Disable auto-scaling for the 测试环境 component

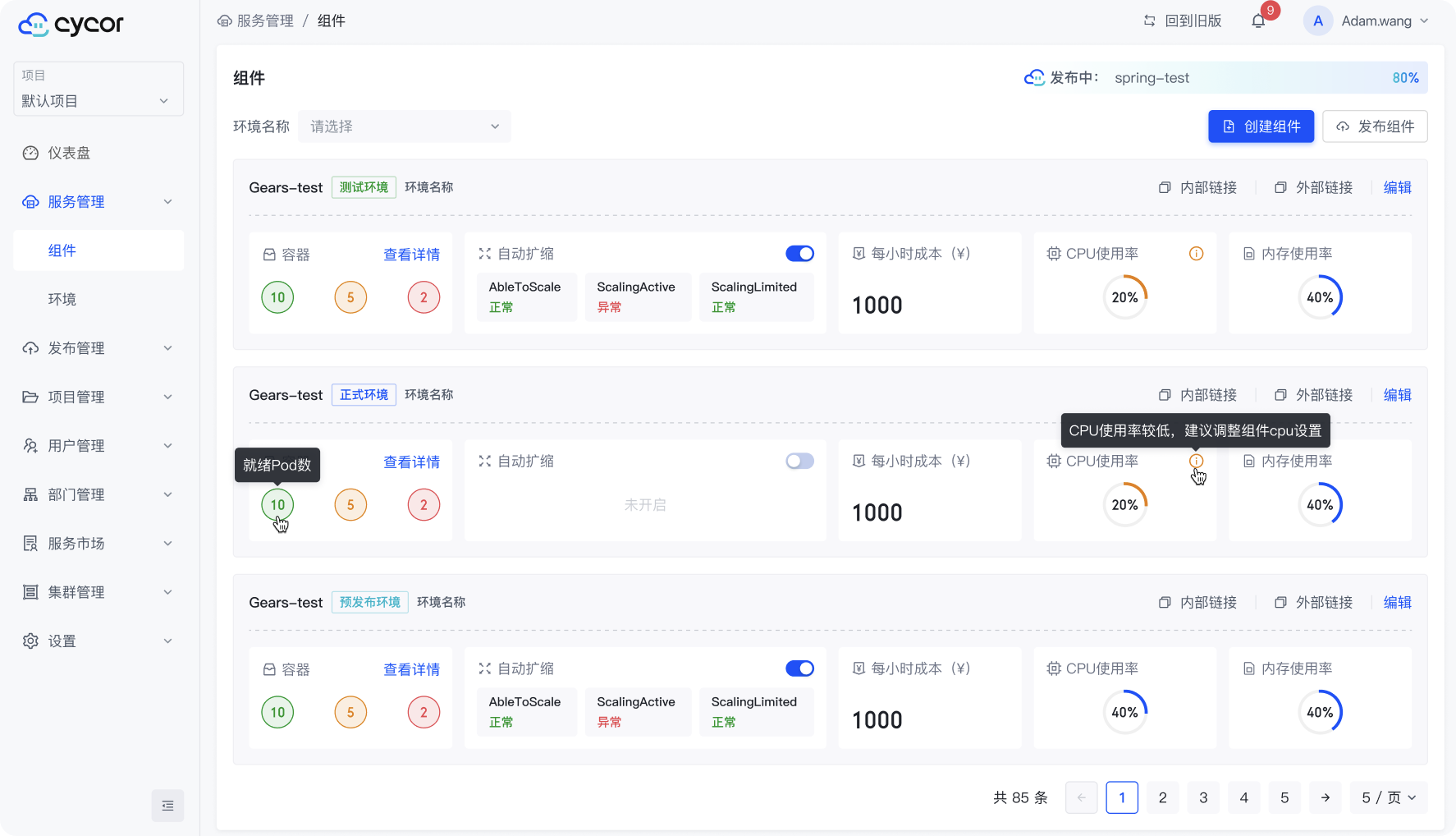[x=799, y=254]
